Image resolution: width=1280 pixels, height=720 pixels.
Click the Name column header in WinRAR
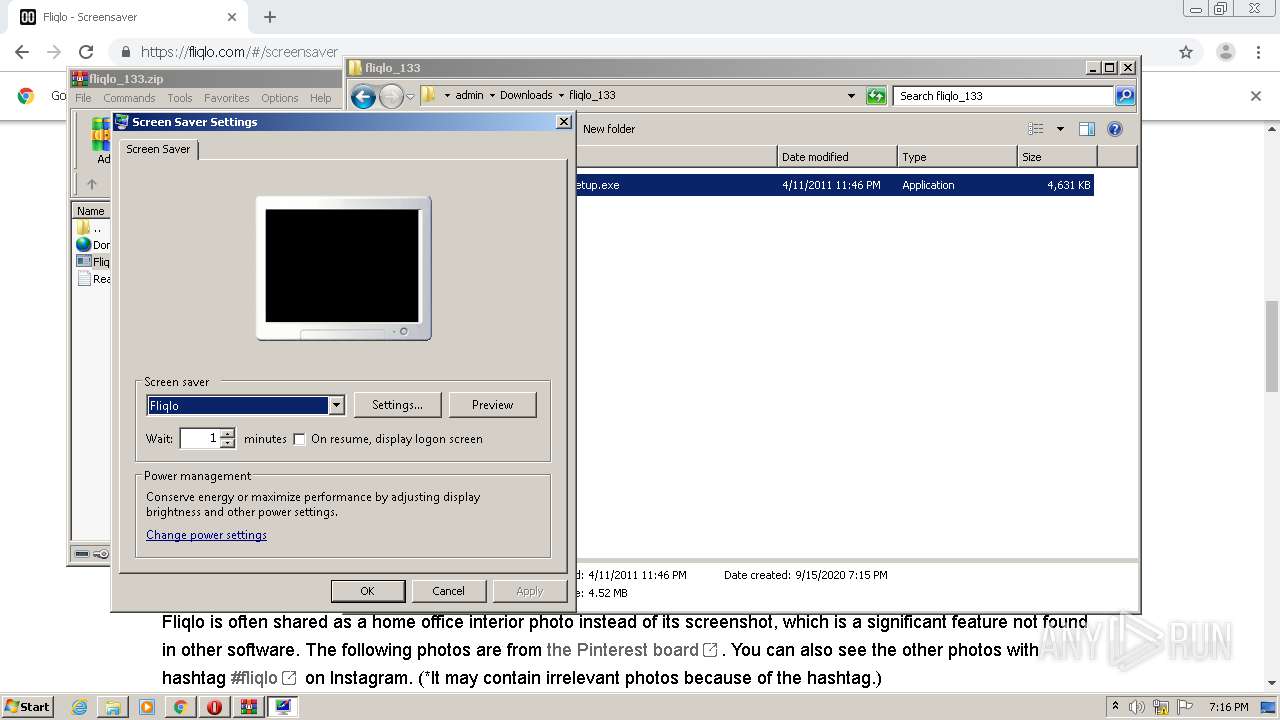[x=91, y=211]
